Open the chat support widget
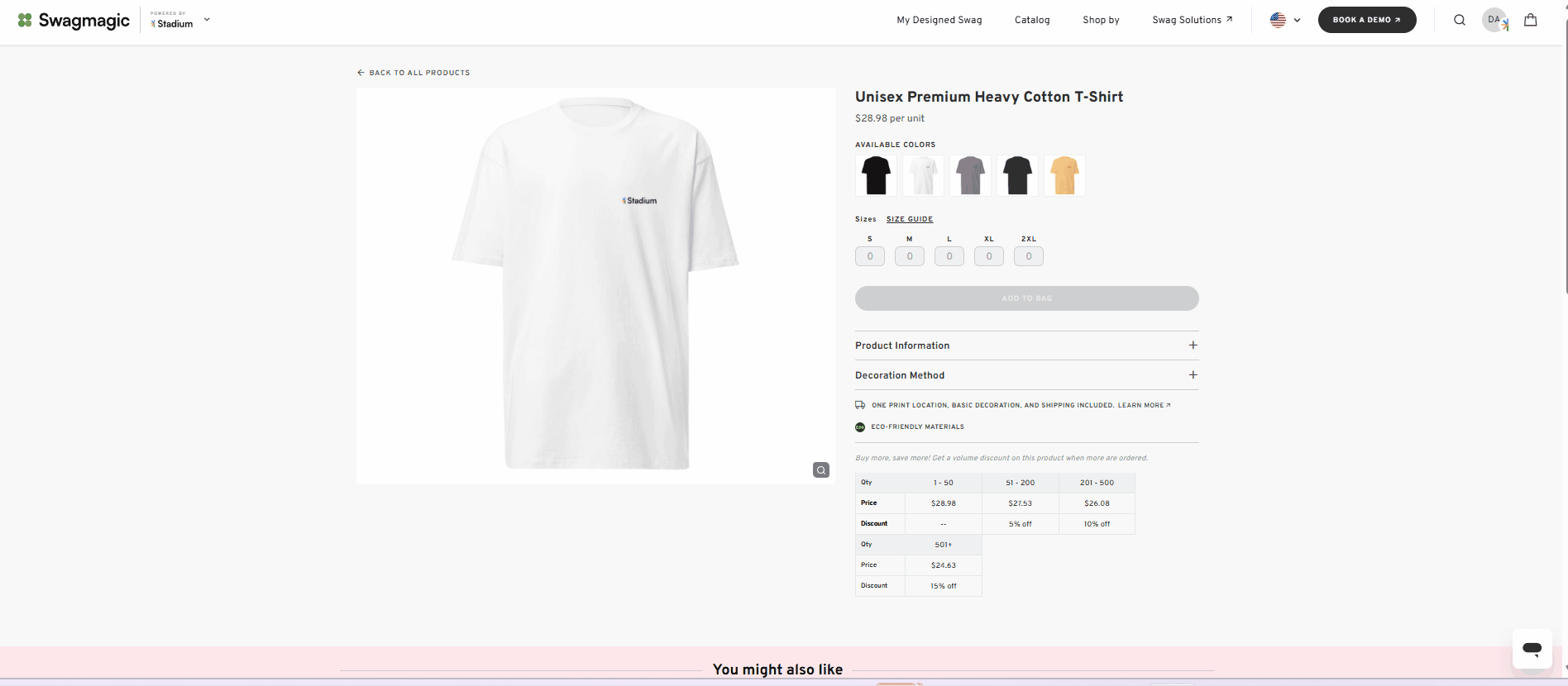The width and height of the screenshot is (1568, 686). click(1532, 649)
